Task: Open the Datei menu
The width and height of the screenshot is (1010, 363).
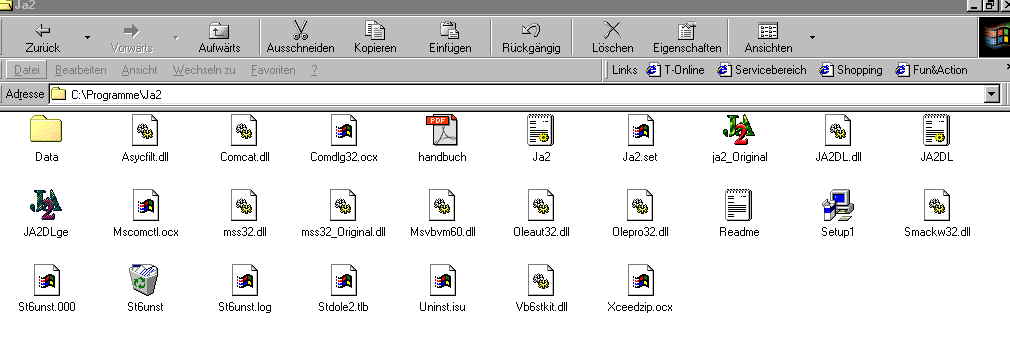Action: (x=26, y=70)
